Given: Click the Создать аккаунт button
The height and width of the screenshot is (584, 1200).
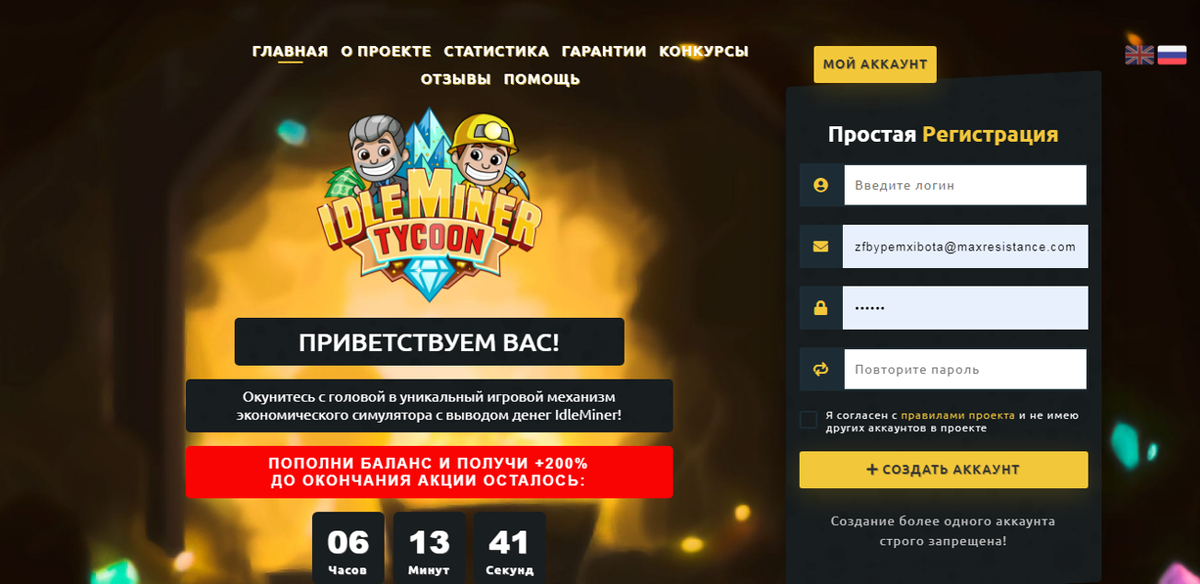Looking at the screenshot, I should pyautogui.click(x=943, y=470).
